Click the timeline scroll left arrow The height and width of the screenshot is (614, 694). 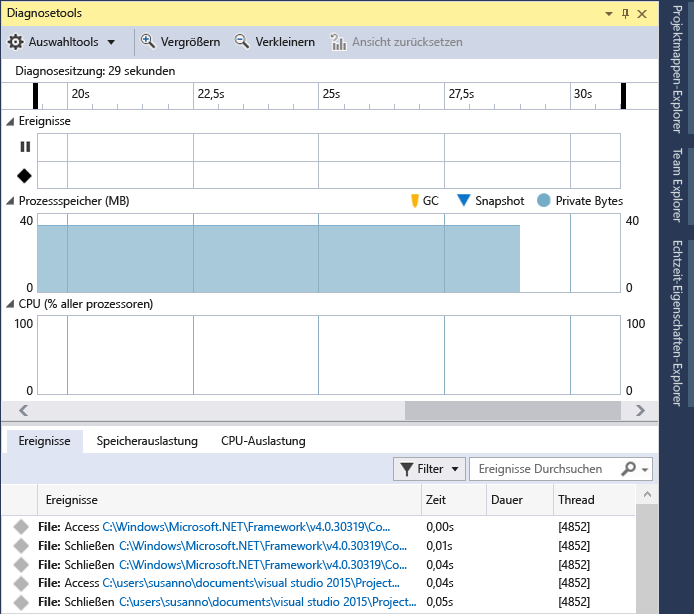pyautogui.click(x=23, y=411)
